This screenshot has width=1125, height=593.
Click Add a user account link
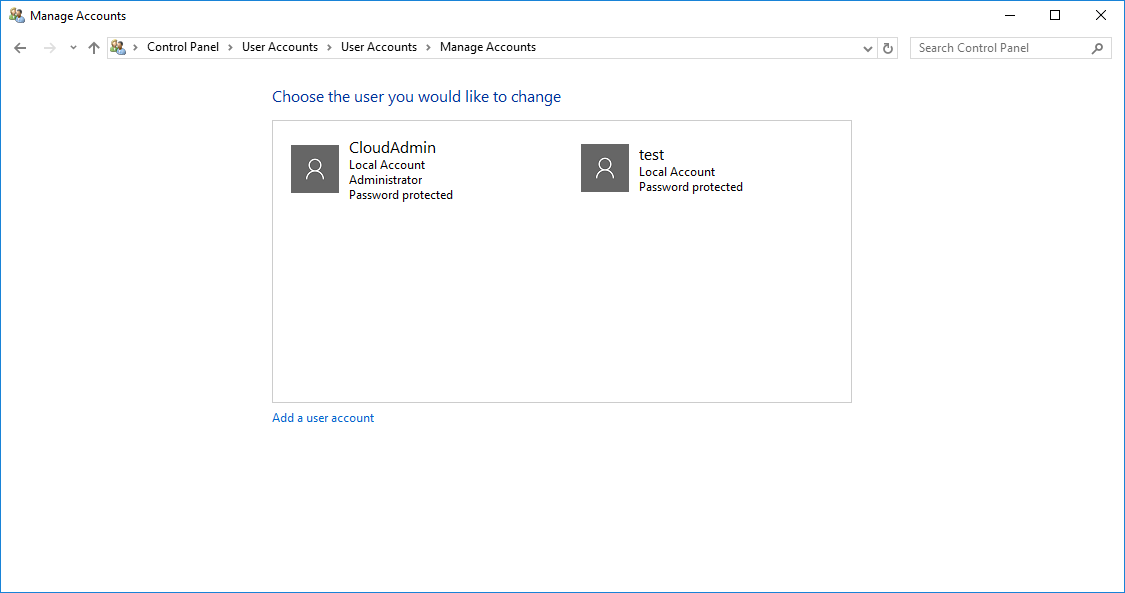pos(323,418)
